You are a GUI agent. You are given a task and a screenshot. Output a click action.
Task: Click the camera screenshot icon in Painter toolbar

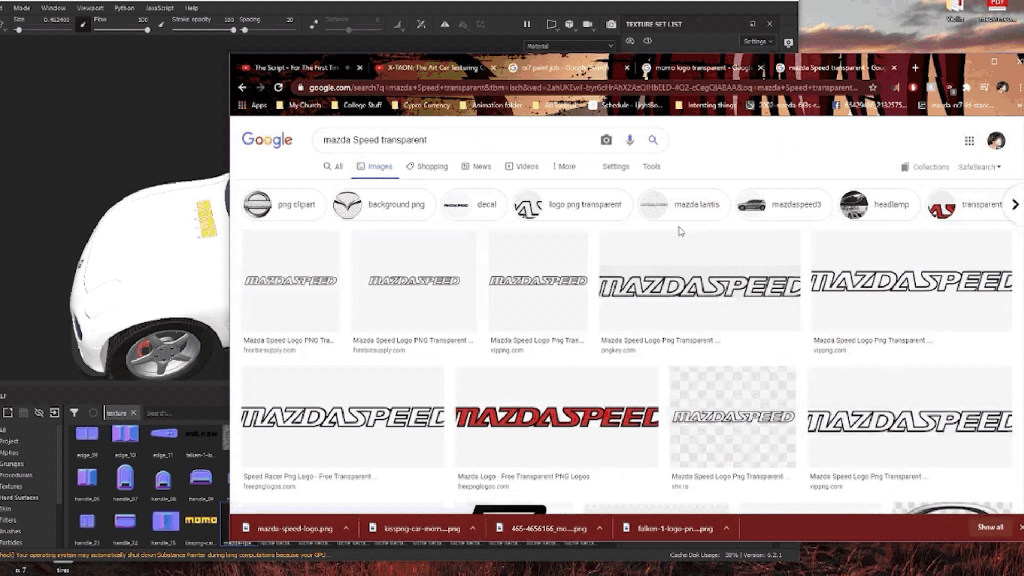tap(611, 24)
